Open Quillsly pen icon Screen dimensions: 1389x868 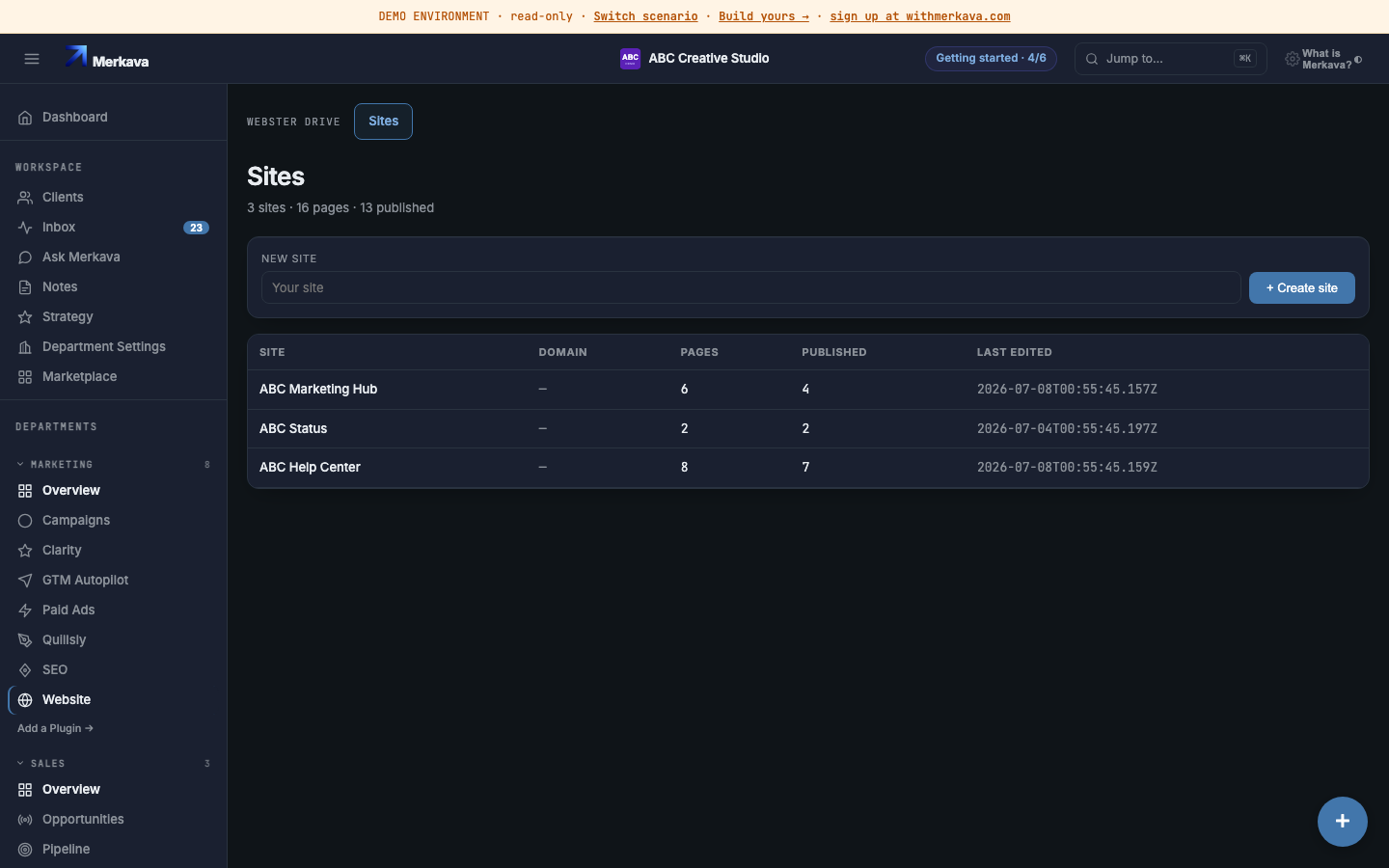click(x=25, y=640)
